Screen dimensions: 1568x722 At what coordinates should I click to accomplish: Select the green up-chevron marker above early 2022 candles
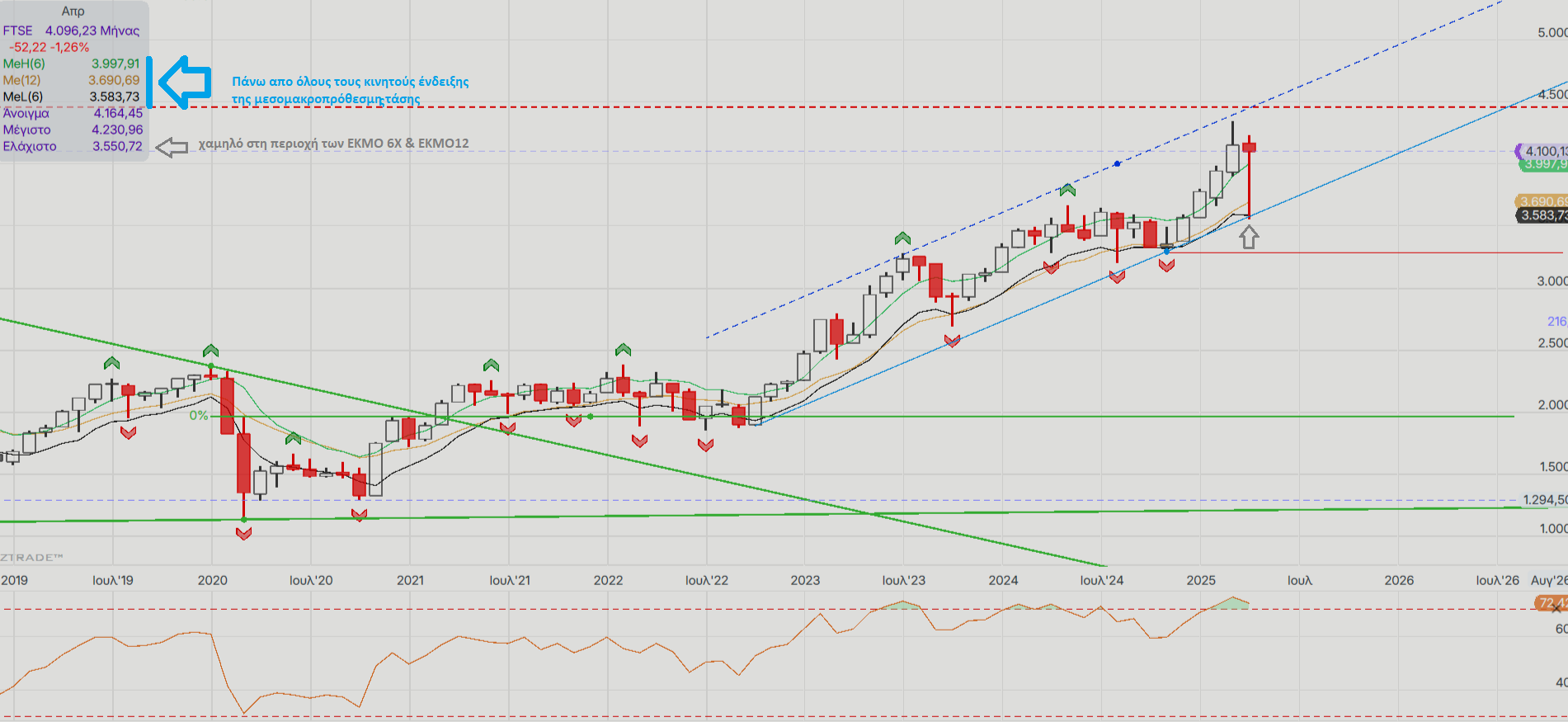coord(623,349)
